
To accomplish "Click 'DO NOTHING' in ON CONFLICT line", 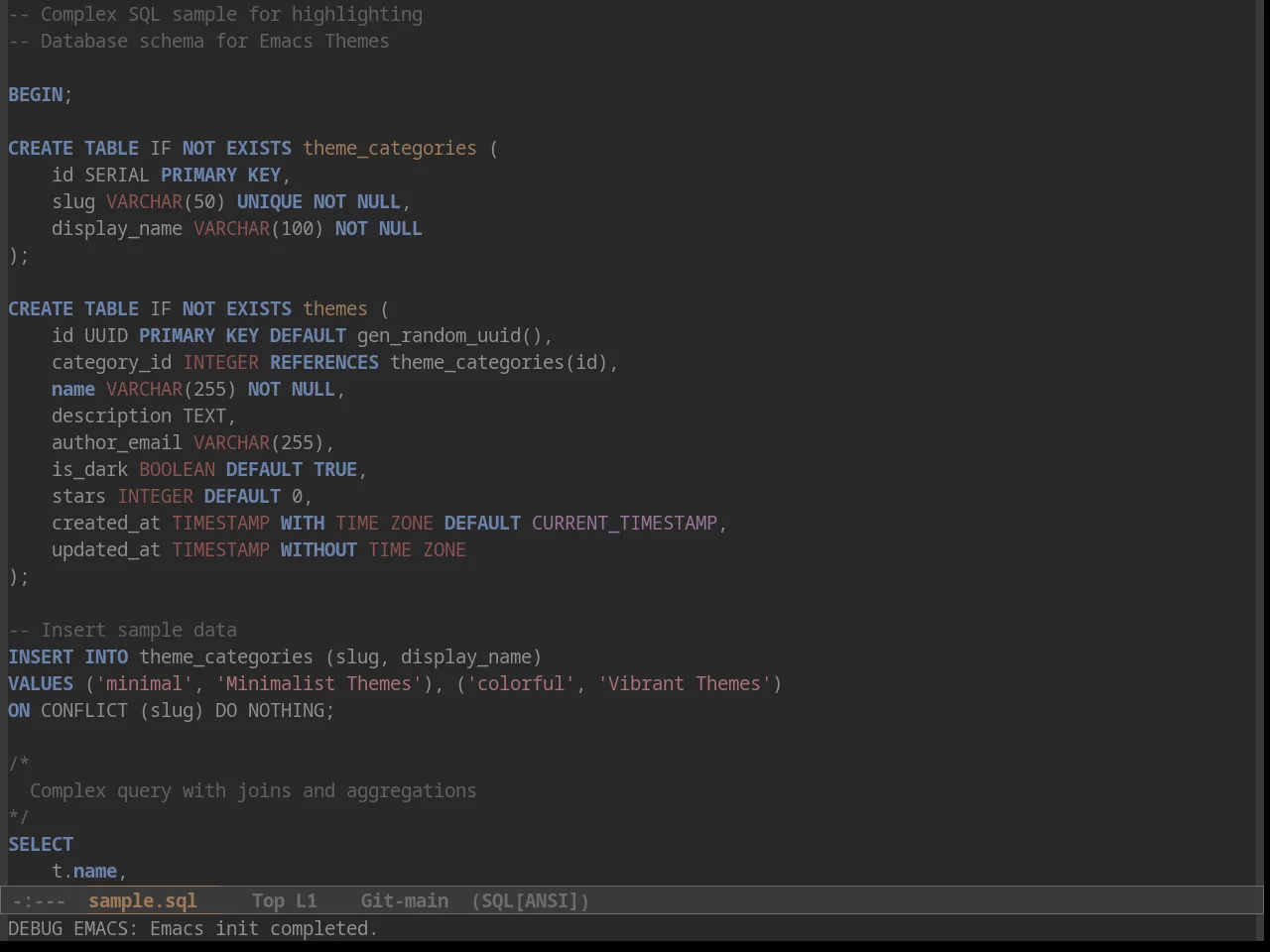I will click(x=270, y=710).
